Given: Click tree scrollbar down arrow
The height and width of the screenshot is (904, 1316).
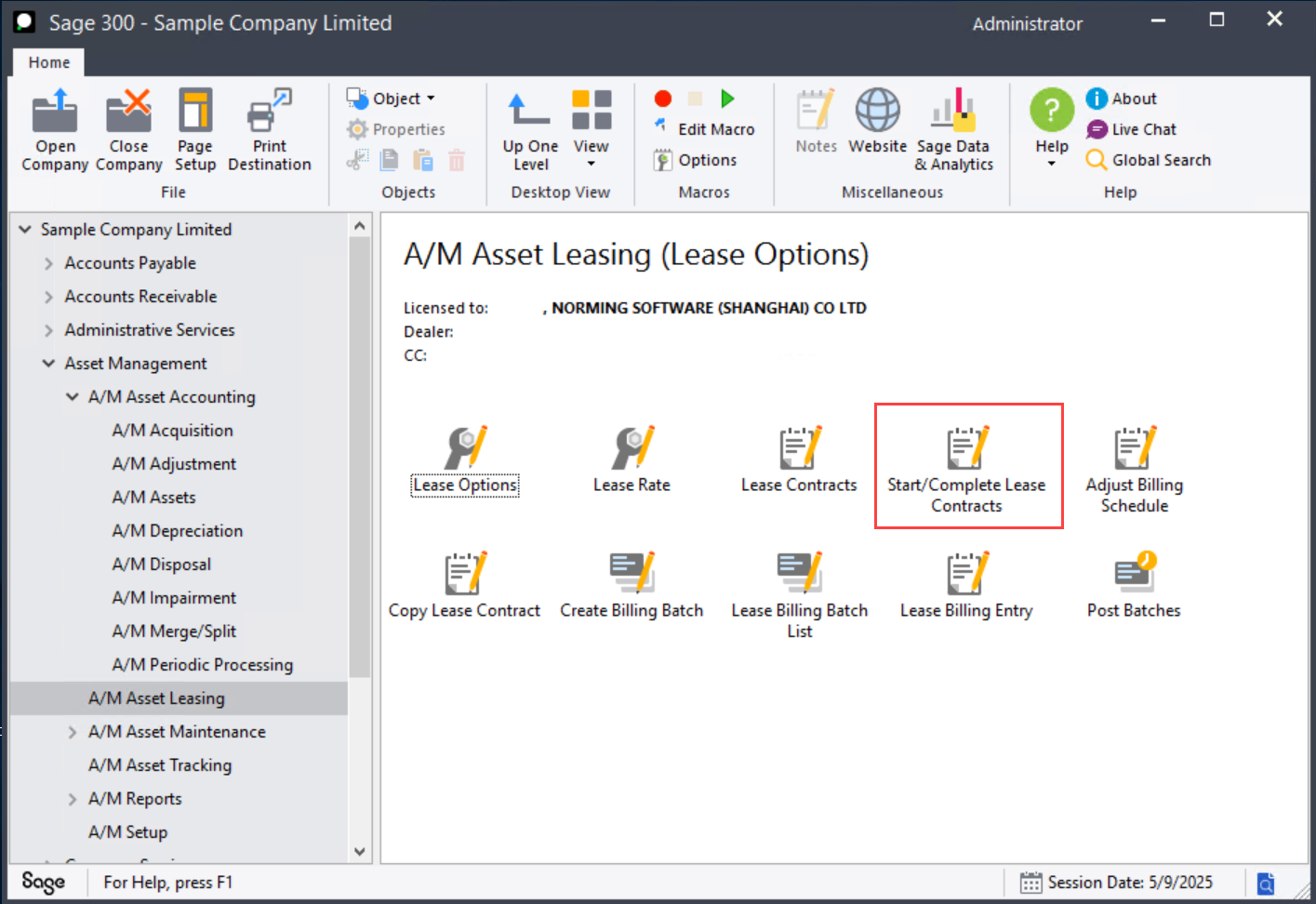Looking at the screenshot, I should 360,852.
